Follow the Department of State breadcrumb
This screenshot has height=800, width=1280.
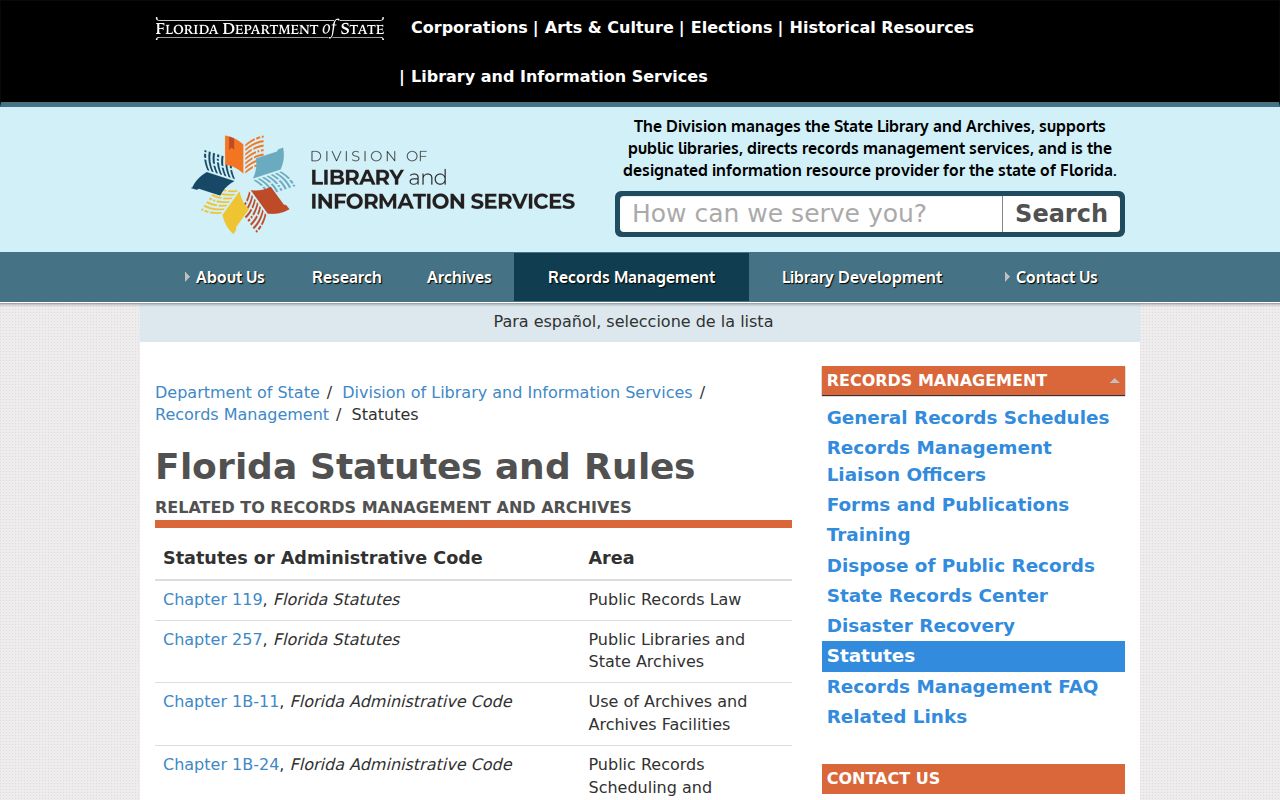237,392
